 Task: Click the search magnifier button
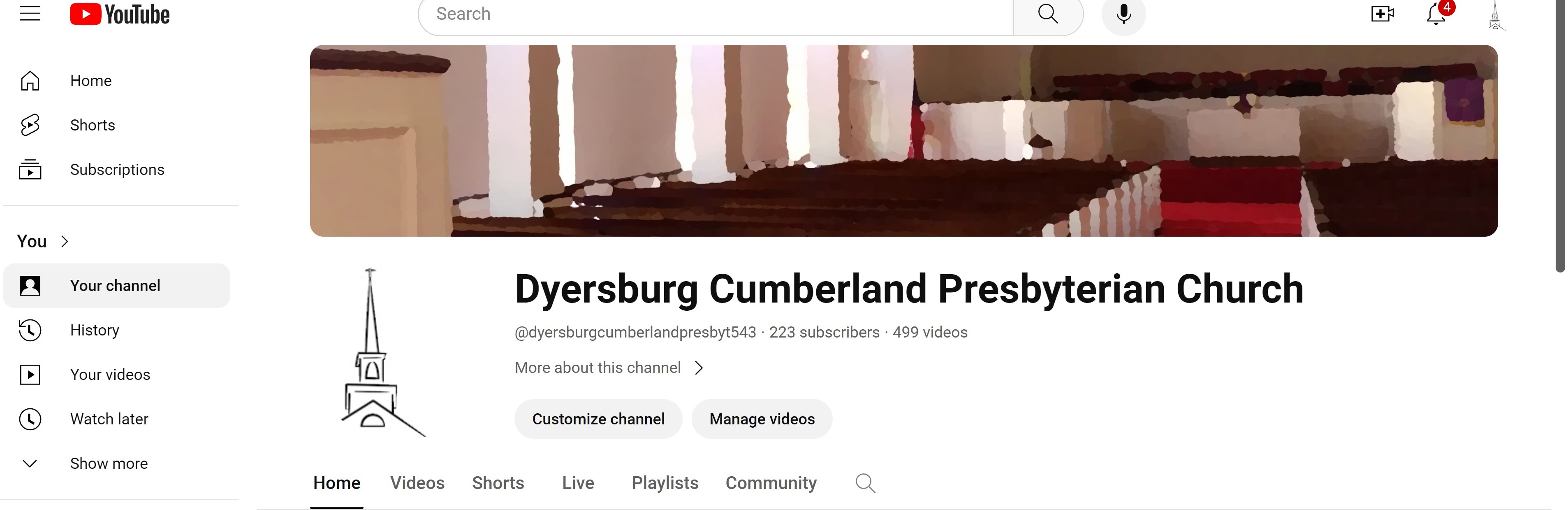pos(1047,14)
